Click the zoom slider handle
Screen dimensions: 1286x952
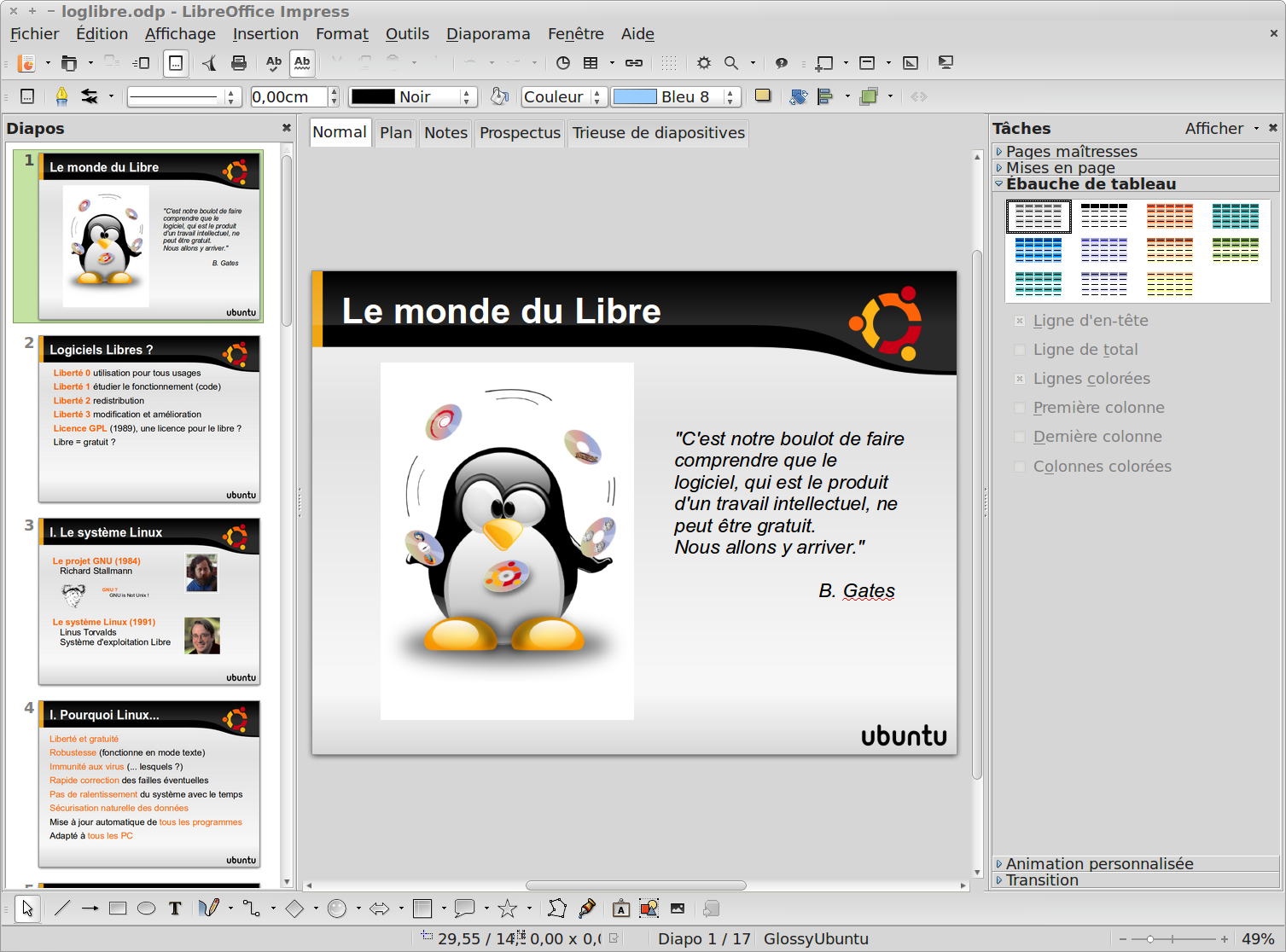[x=1150, y=938]
